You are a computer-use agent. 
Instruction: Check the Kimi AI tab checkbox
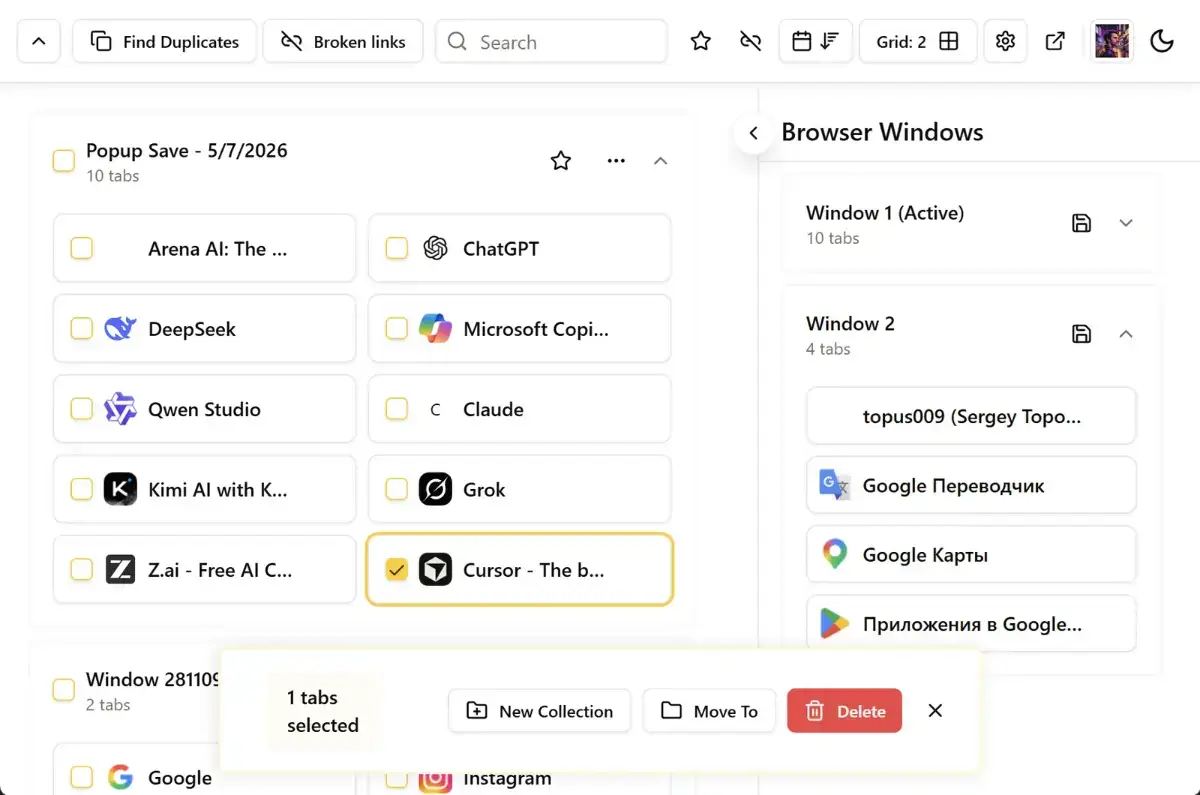click(x=82, y=489)
